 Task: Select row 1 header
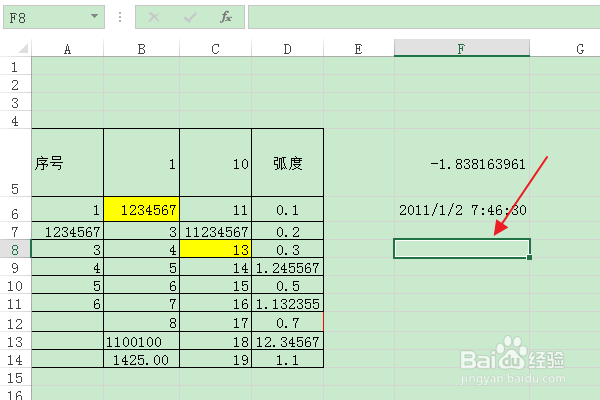pyautogui.click(x=15, y=66)
